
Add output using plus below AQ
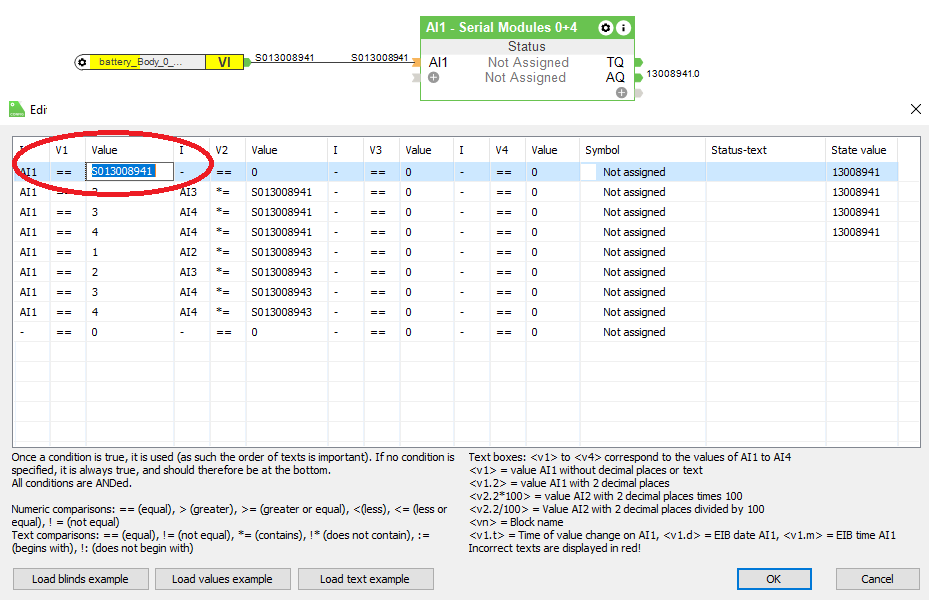(x=621, y=92)
